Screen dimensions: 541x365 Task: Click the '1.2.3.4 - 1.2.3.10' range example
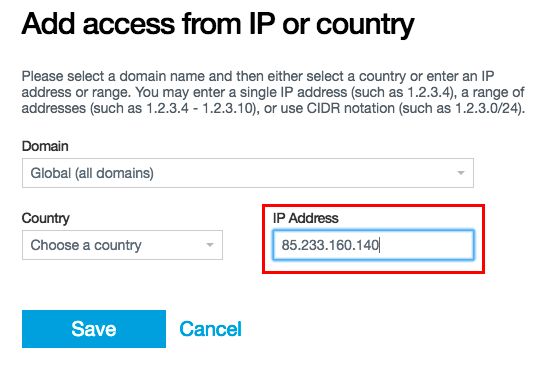click(200, 108)
